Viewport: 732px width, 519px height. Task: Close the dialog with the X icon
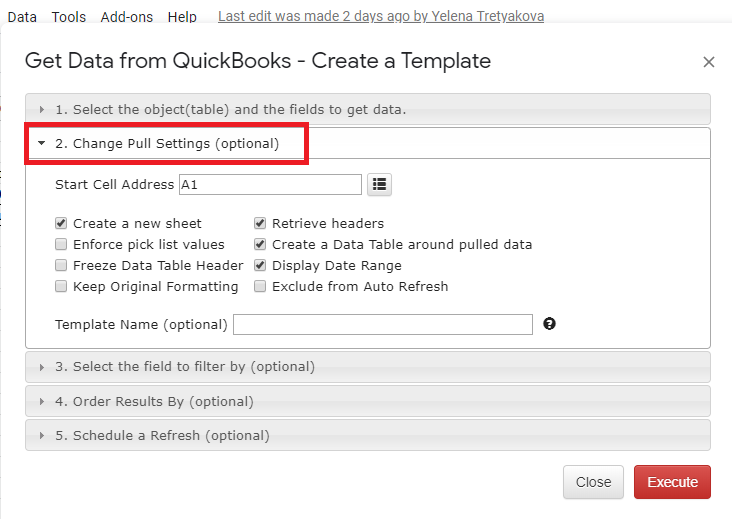[709, 62]
